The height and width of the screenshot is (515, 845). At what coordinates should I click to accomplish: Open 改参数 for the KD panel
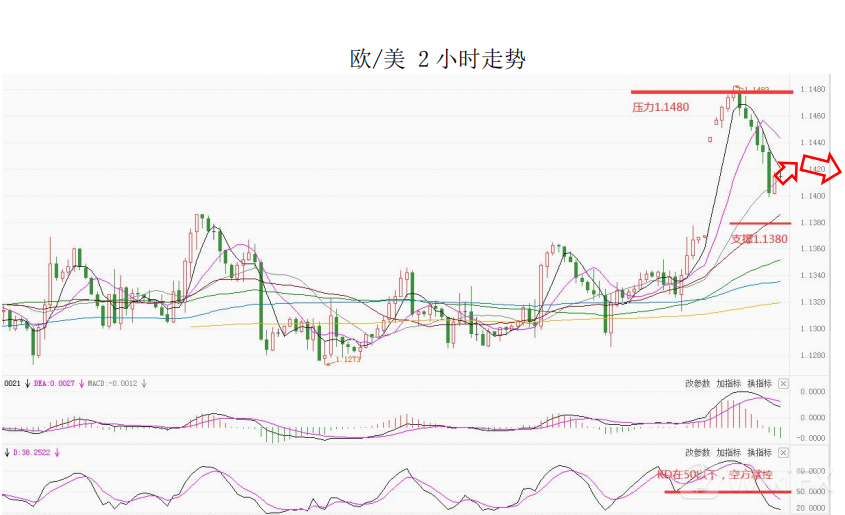(698, 453)
